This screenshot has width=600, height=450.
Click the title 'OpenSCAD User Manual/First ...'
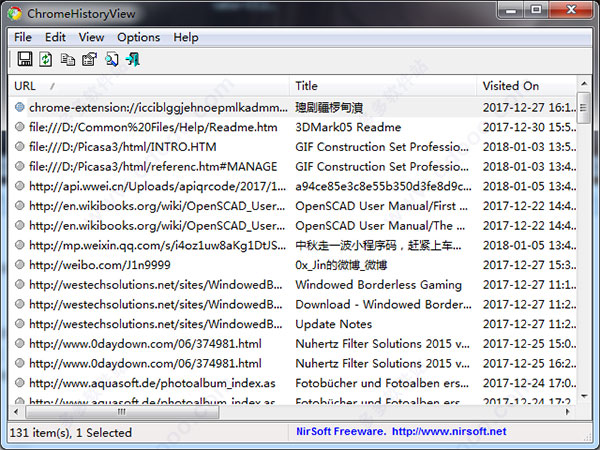click(x=382, y=206)
